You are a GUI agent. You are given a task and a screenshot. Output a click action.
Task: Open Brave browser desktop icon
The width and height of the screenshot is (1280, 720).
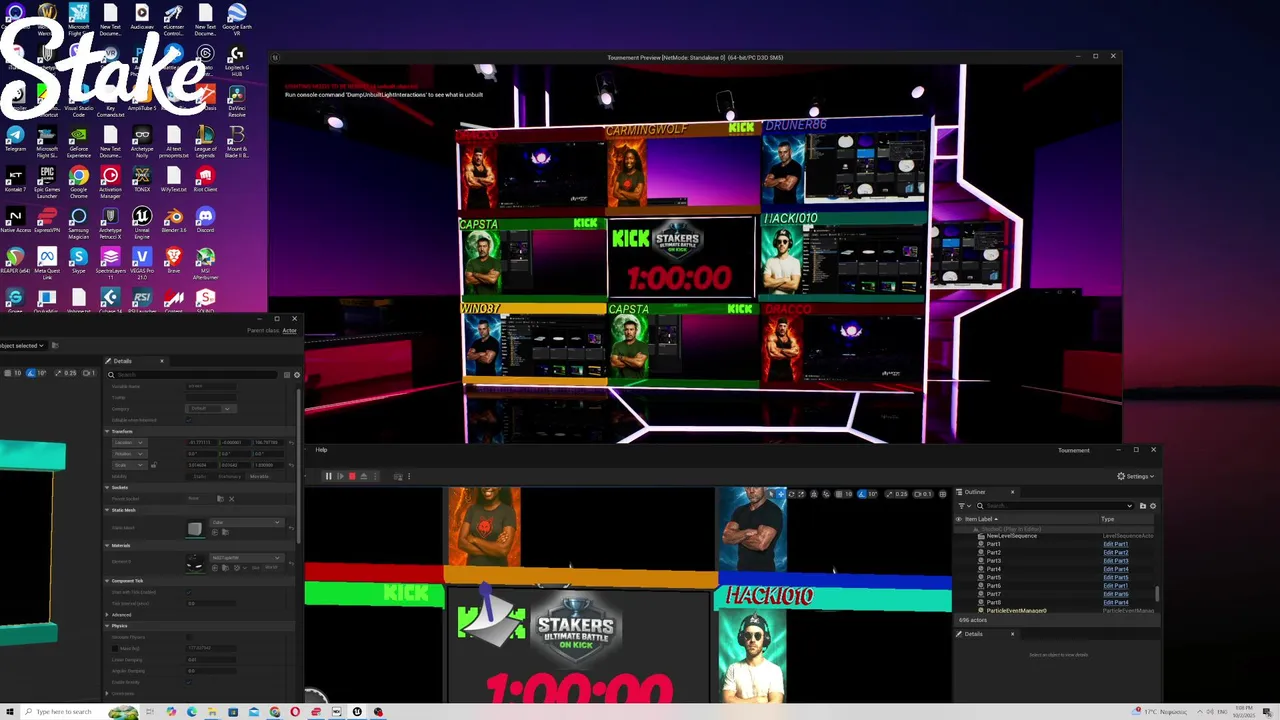tap(174, 262)
